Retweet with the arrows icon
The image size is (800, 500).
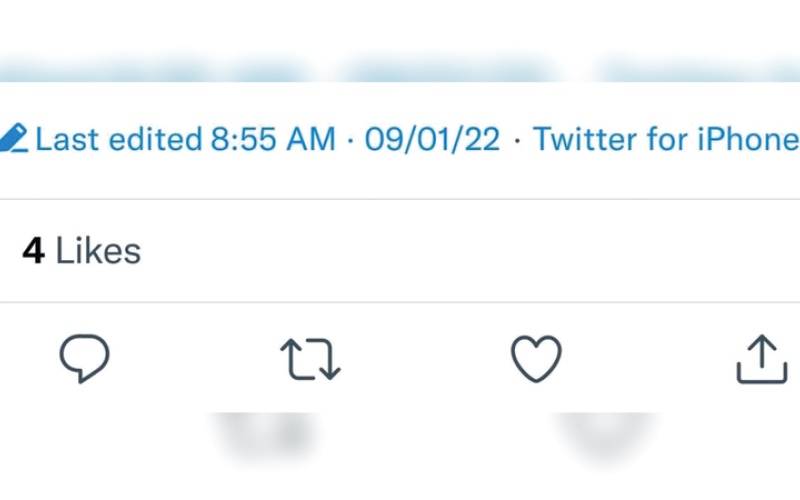[x=310, y=359]
